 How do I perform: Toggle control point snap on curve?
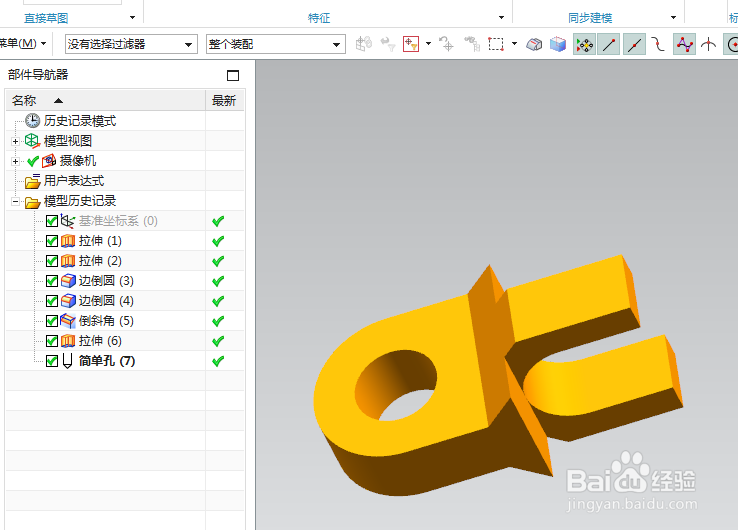(x=658, y=45)
